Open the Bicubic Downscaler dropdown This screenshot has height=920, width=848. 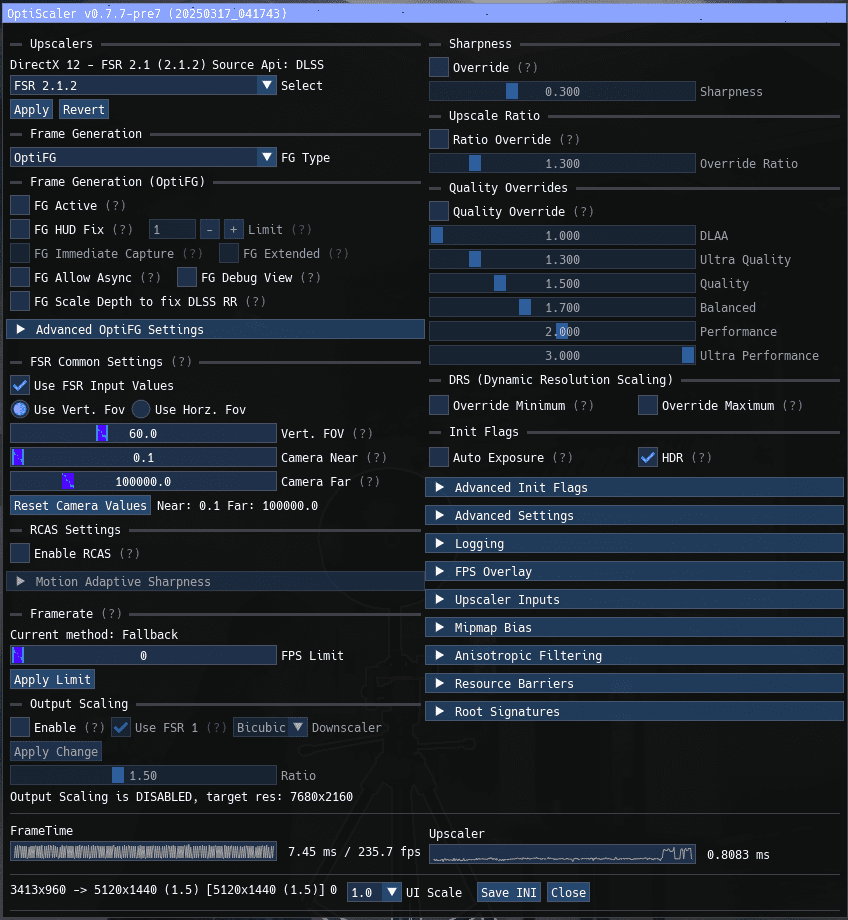(x=270, y=727)
